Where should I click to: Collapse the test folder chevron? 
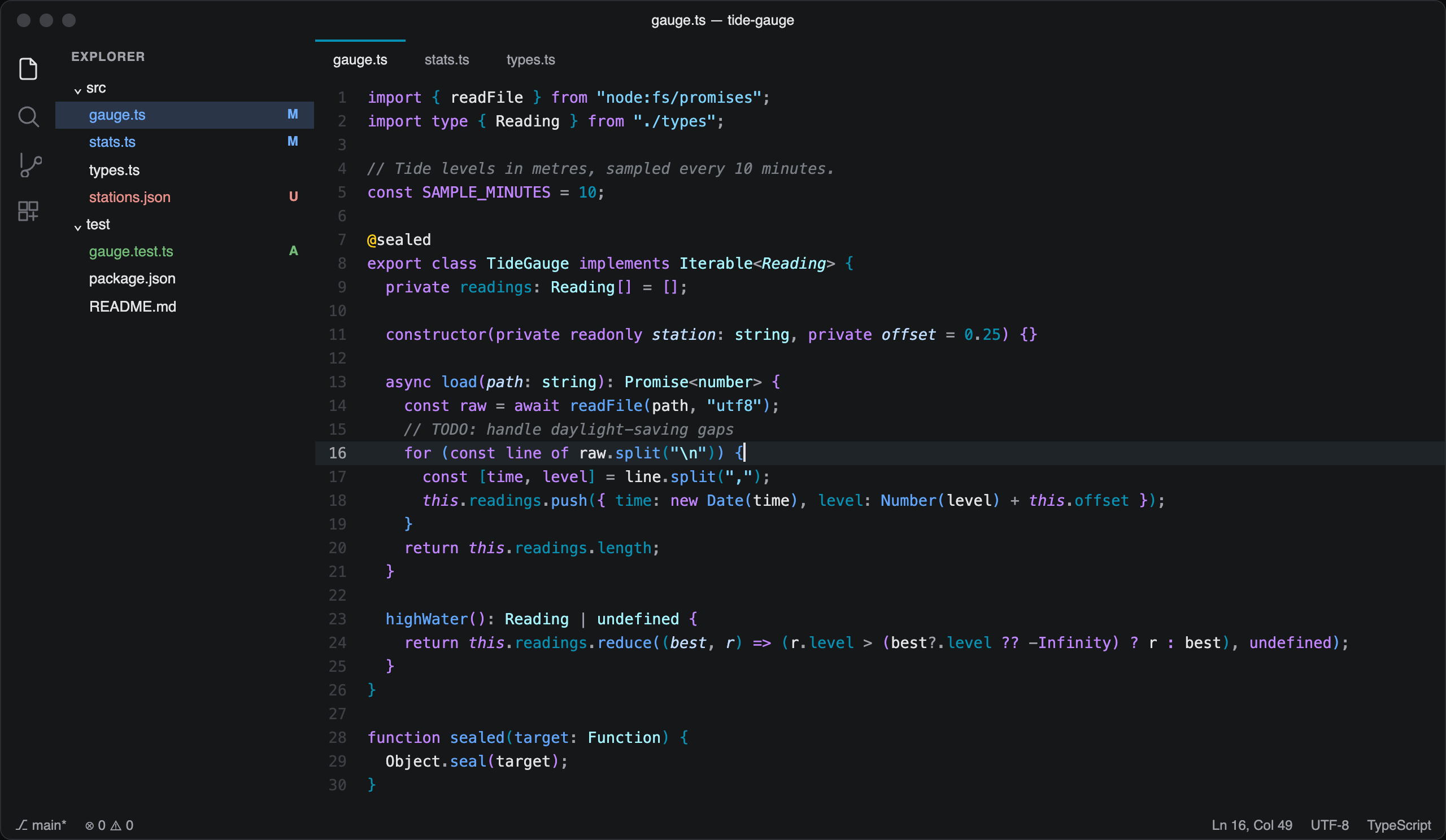coord(77,228)
